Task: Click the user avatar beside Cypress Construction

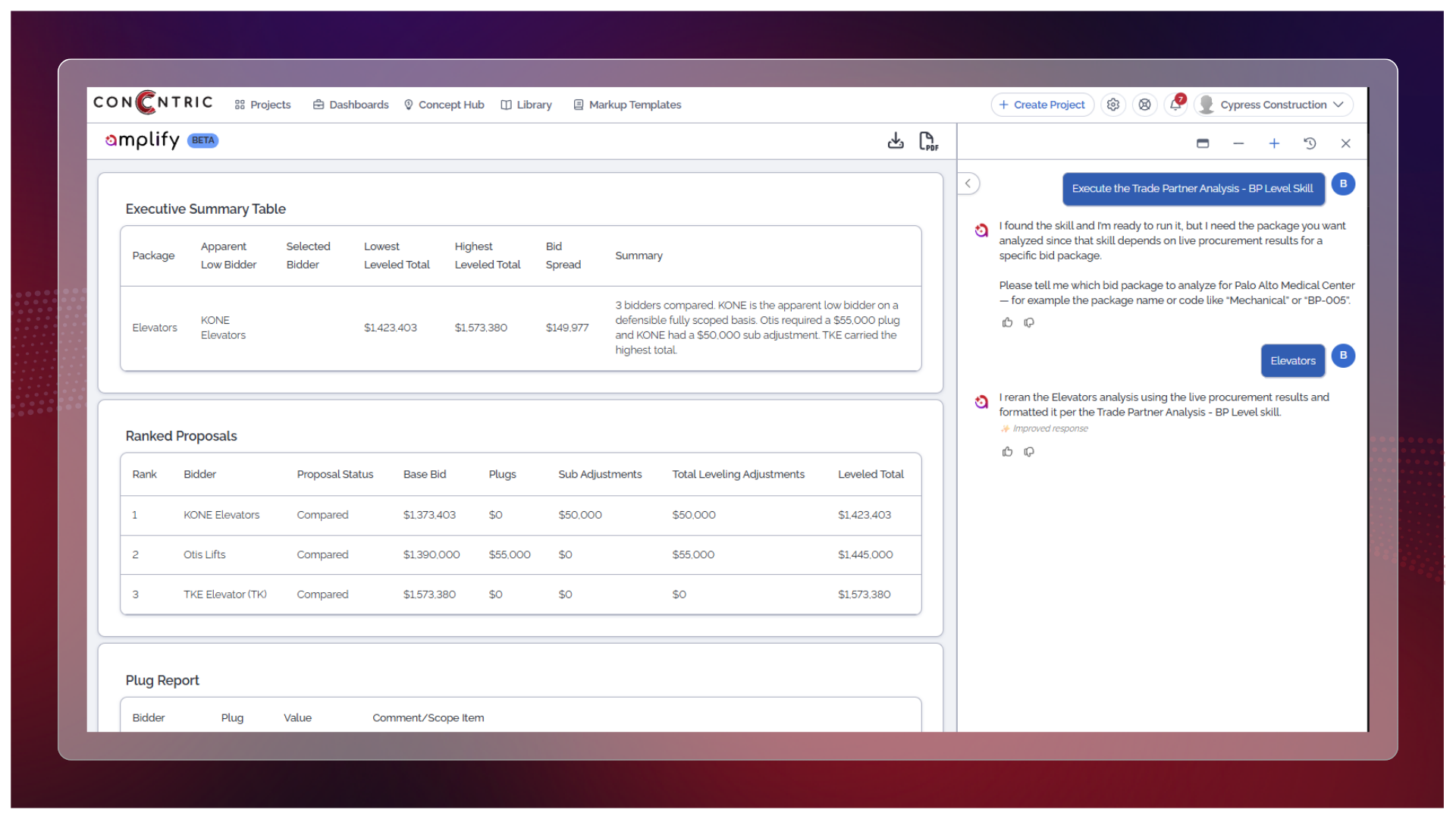Action: click(x=1207, y=105)
